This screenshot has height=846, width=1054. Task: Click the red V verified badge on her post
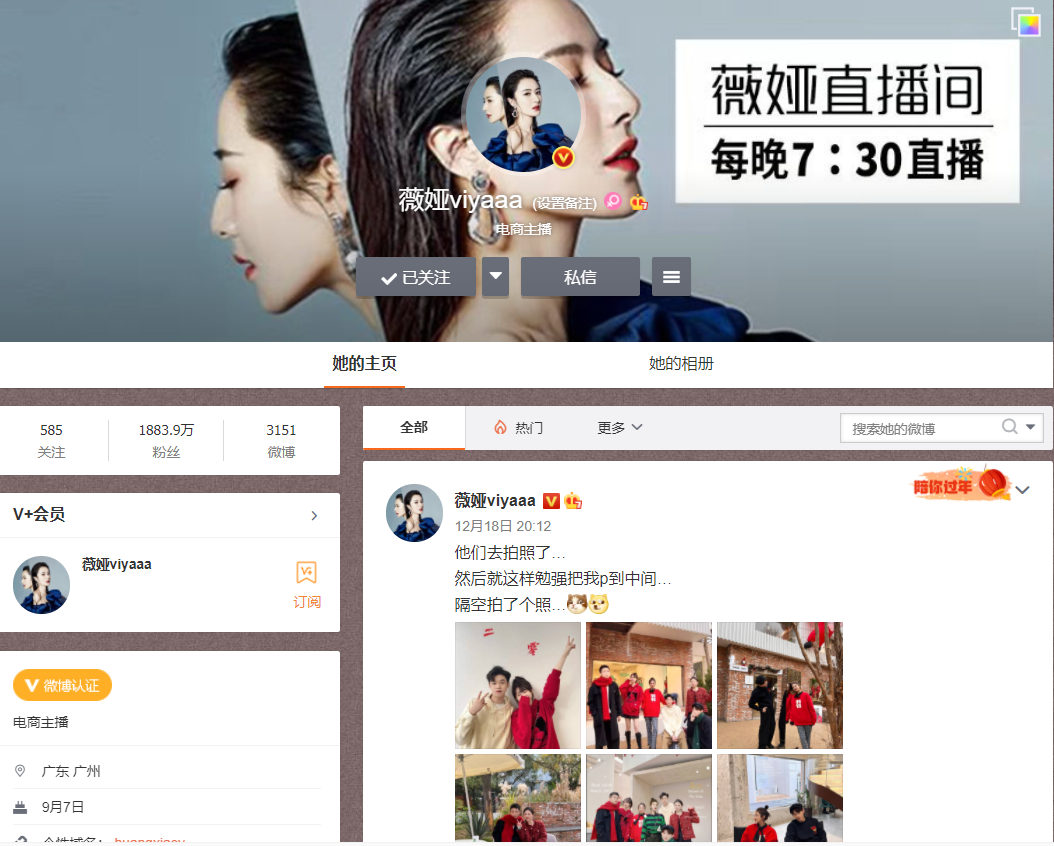[550, 500]
